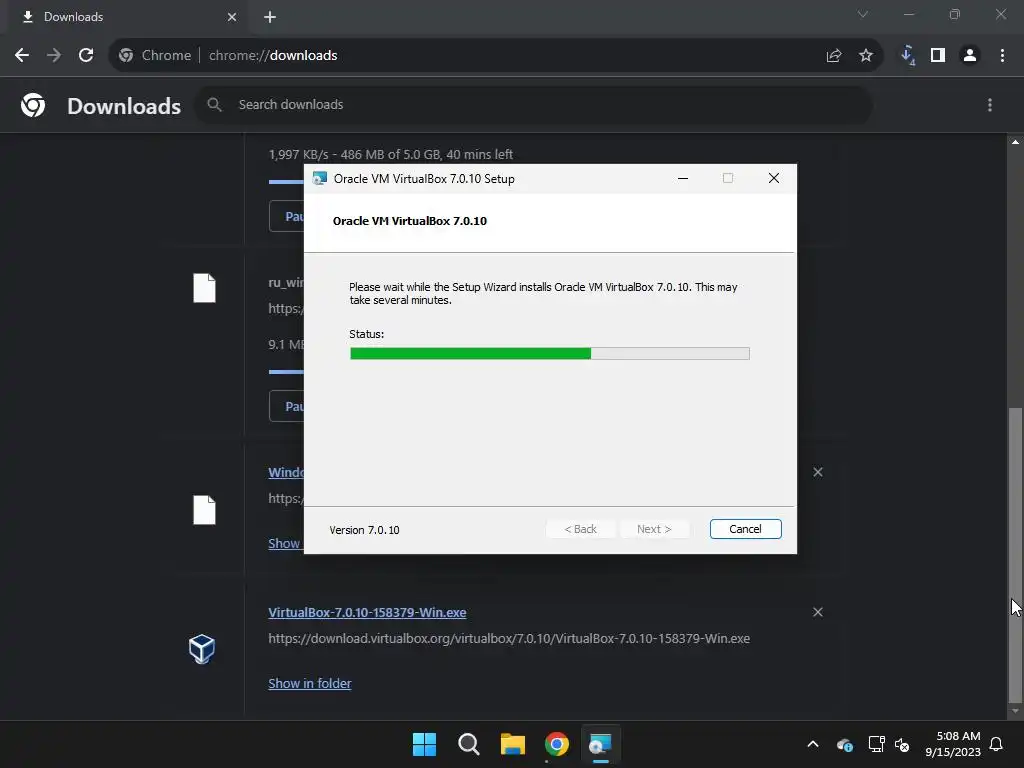1024x768 pixels.
Task: Open VirtualBox-7.0.10-158379-Win.exe link
Action: 367,613
